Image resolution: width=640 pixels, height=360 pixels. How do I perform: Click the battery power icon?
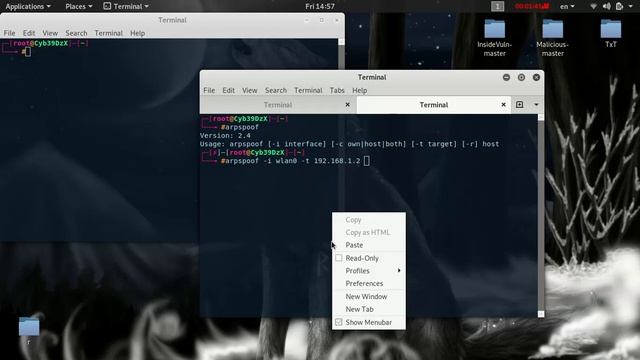619,6
